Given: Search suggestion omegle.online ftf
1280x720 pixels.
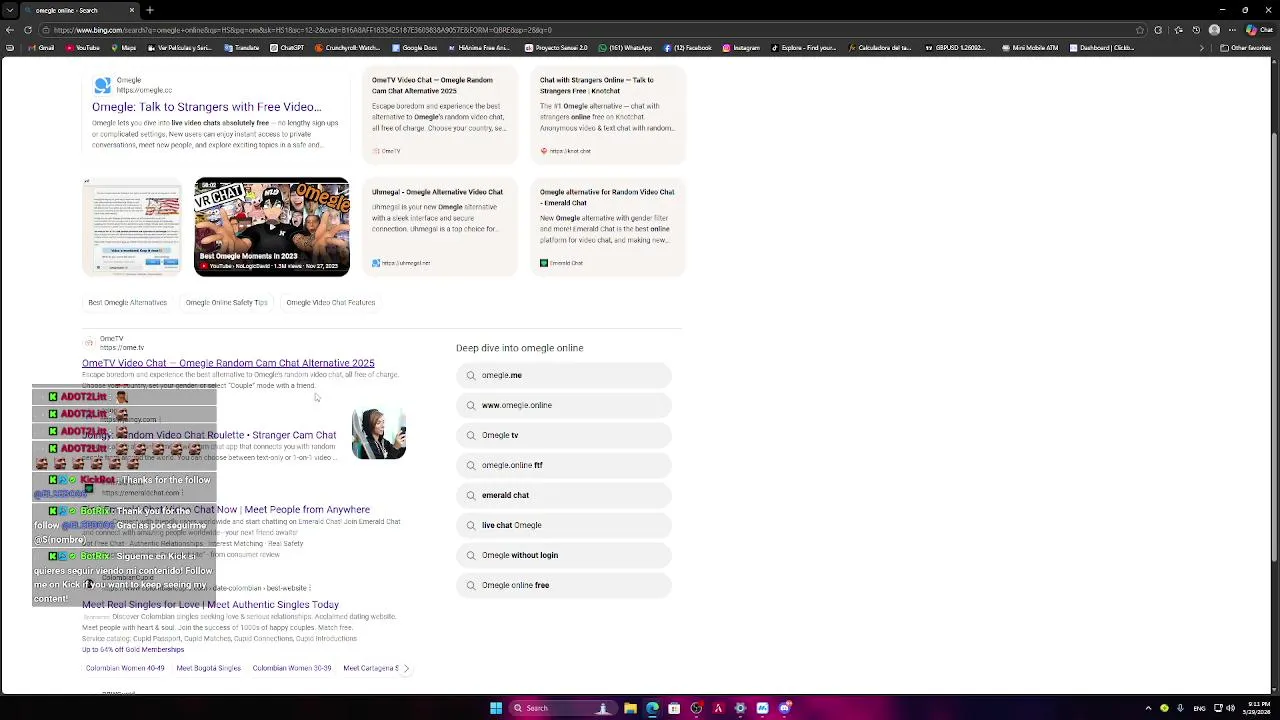Looking at the screenshot, I should click(x=564, y=465).
